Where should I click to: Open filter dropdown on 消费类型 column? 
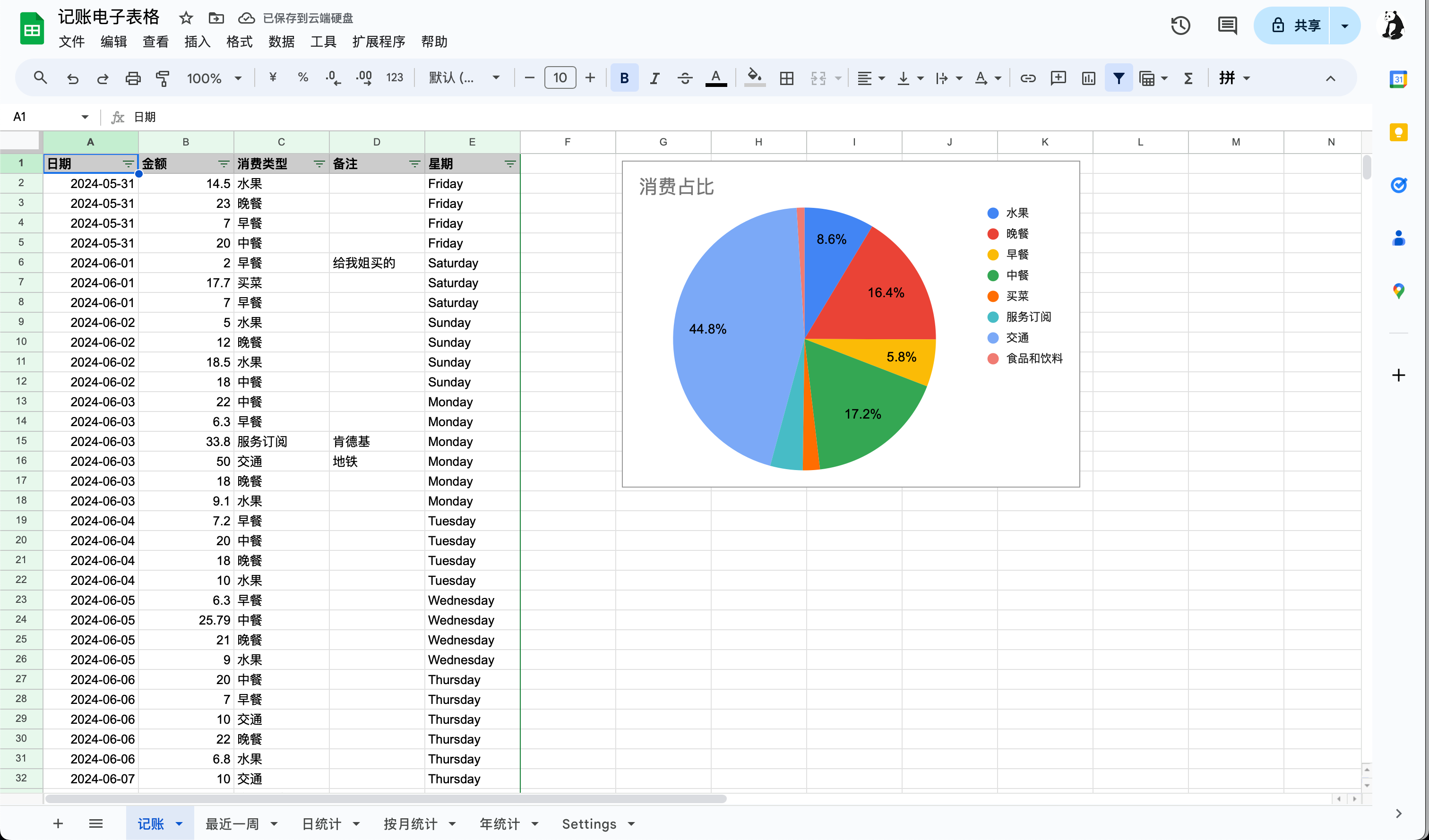319,164
